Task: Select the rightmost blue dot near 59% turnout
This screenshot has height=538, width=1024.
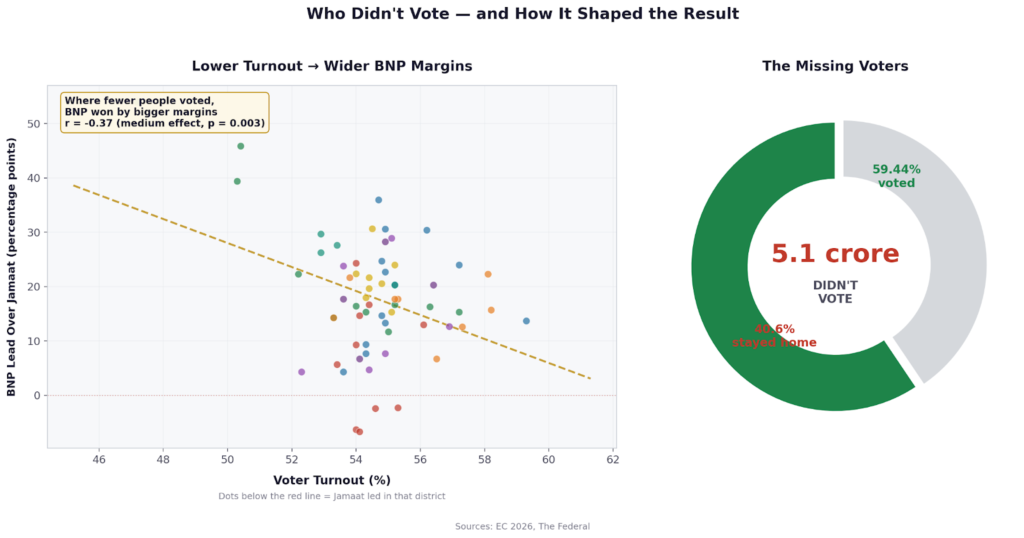Action: [527, 321]
